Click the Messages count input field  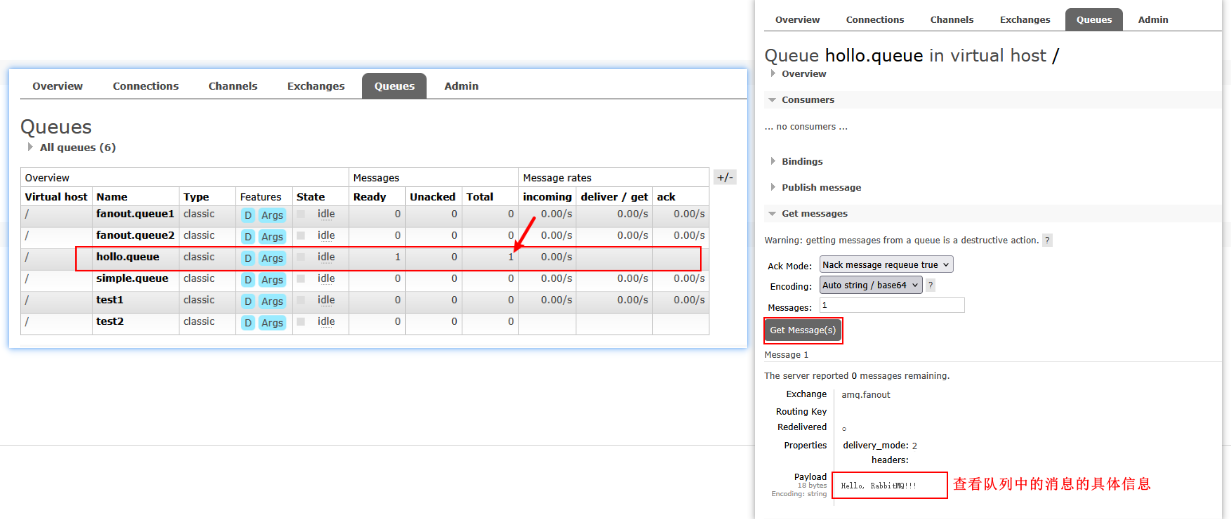click(x=891, y=306)
